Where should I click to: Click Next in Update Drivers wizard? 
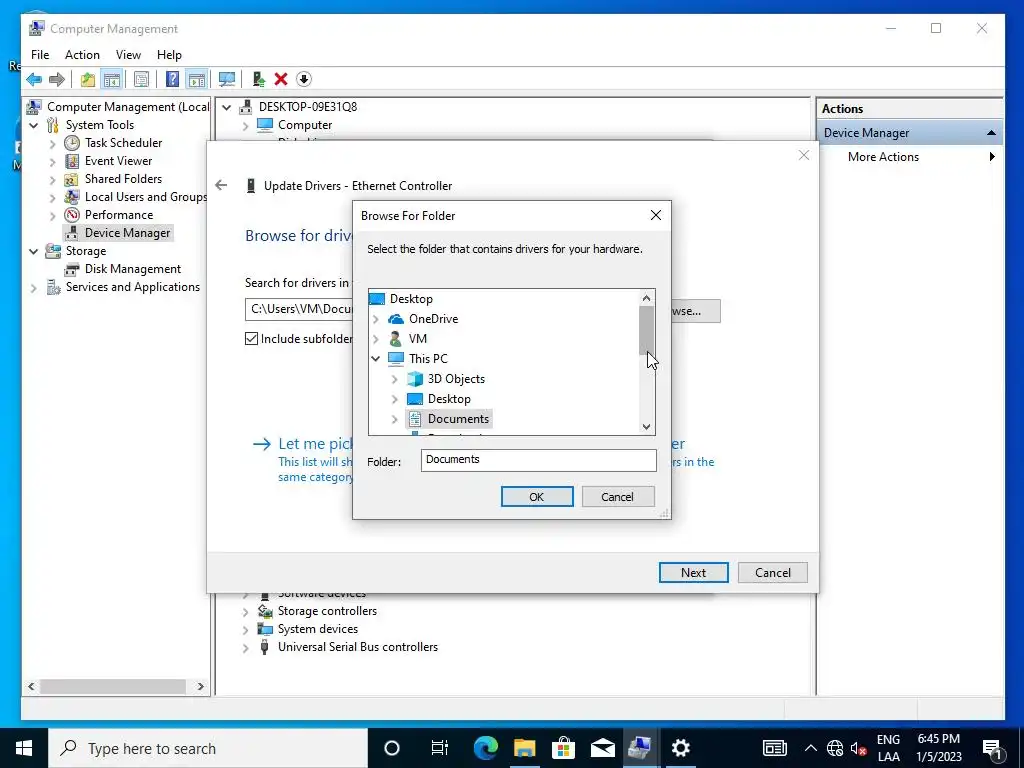694,573
